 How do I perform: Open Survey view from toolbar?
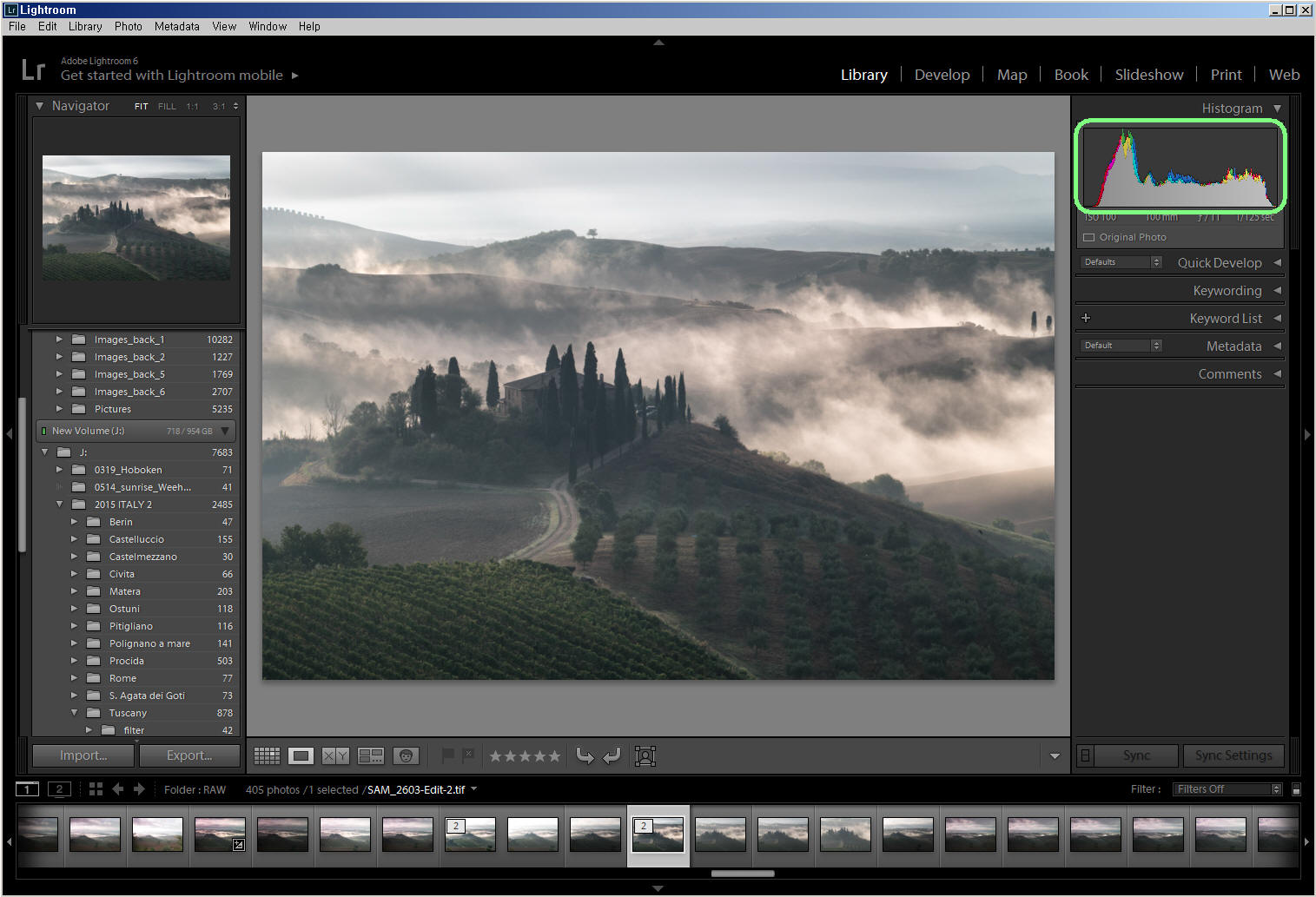tap(371, 756)
